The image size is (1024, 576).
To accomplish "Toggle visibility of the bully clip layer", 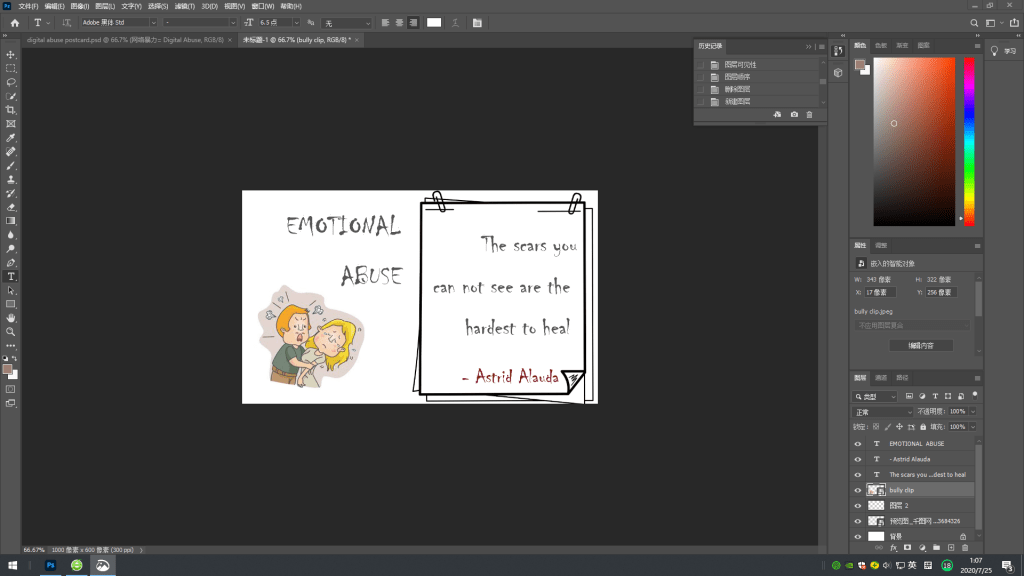I will [857, 491].
